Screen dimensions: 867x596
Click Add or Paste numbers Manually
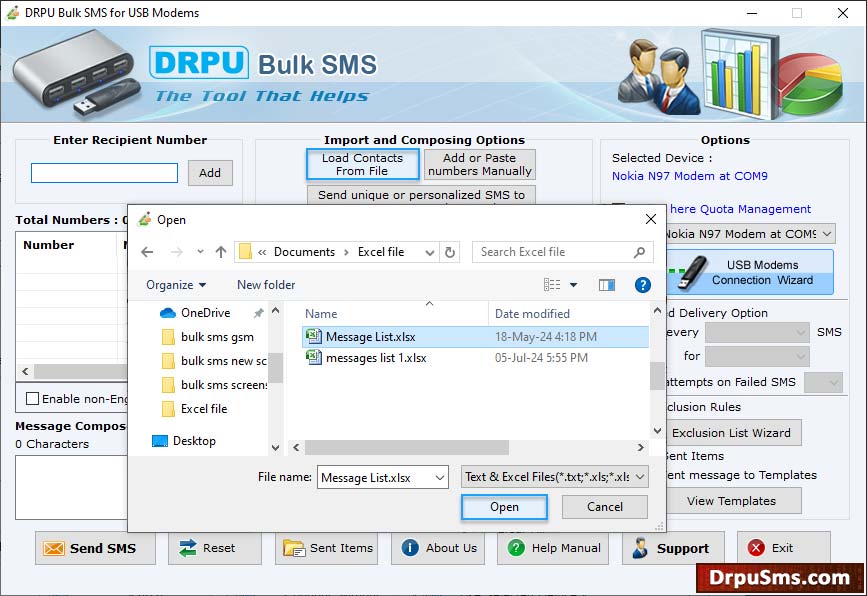pos(479,164)
